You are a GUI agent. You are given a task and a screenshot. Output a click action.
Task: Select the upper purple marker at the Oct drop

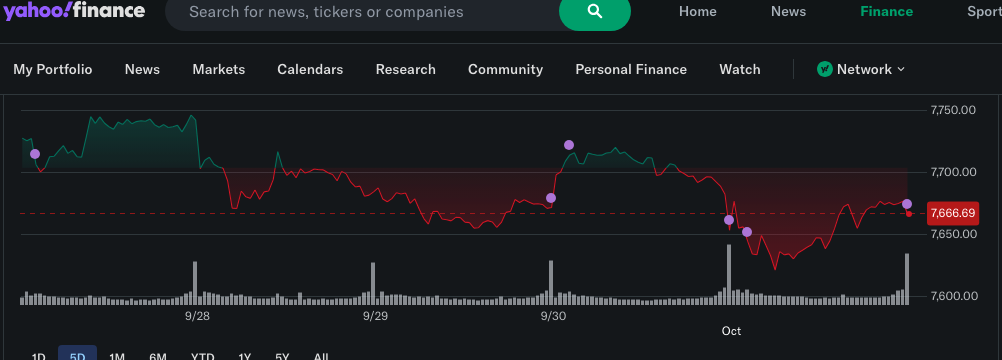[x=729, y=220]
